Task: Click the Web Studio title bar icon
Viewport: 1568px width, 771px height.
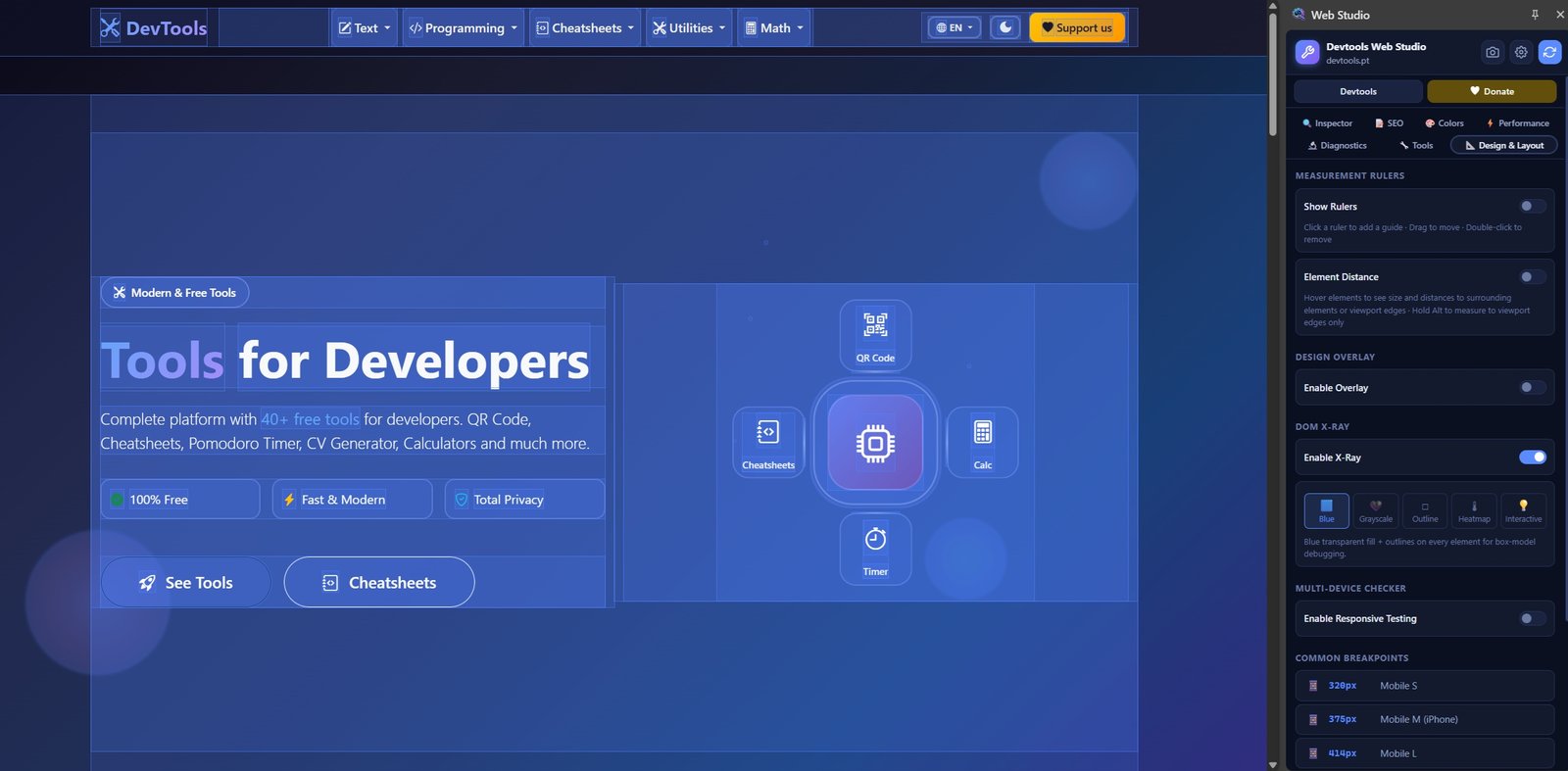Action: point(1298,15)
